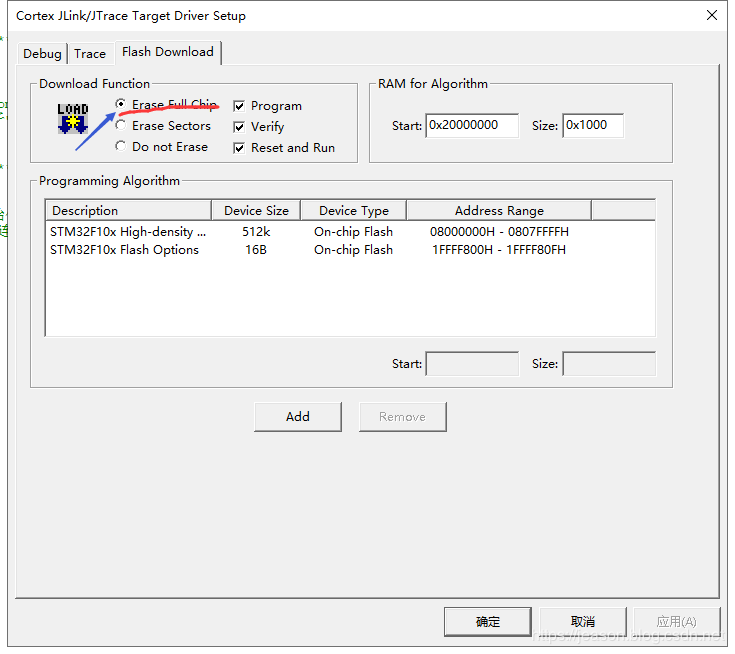Toggle the Program checkbox
This screenshot has height=654, width=735.
[x=239, y=106]
